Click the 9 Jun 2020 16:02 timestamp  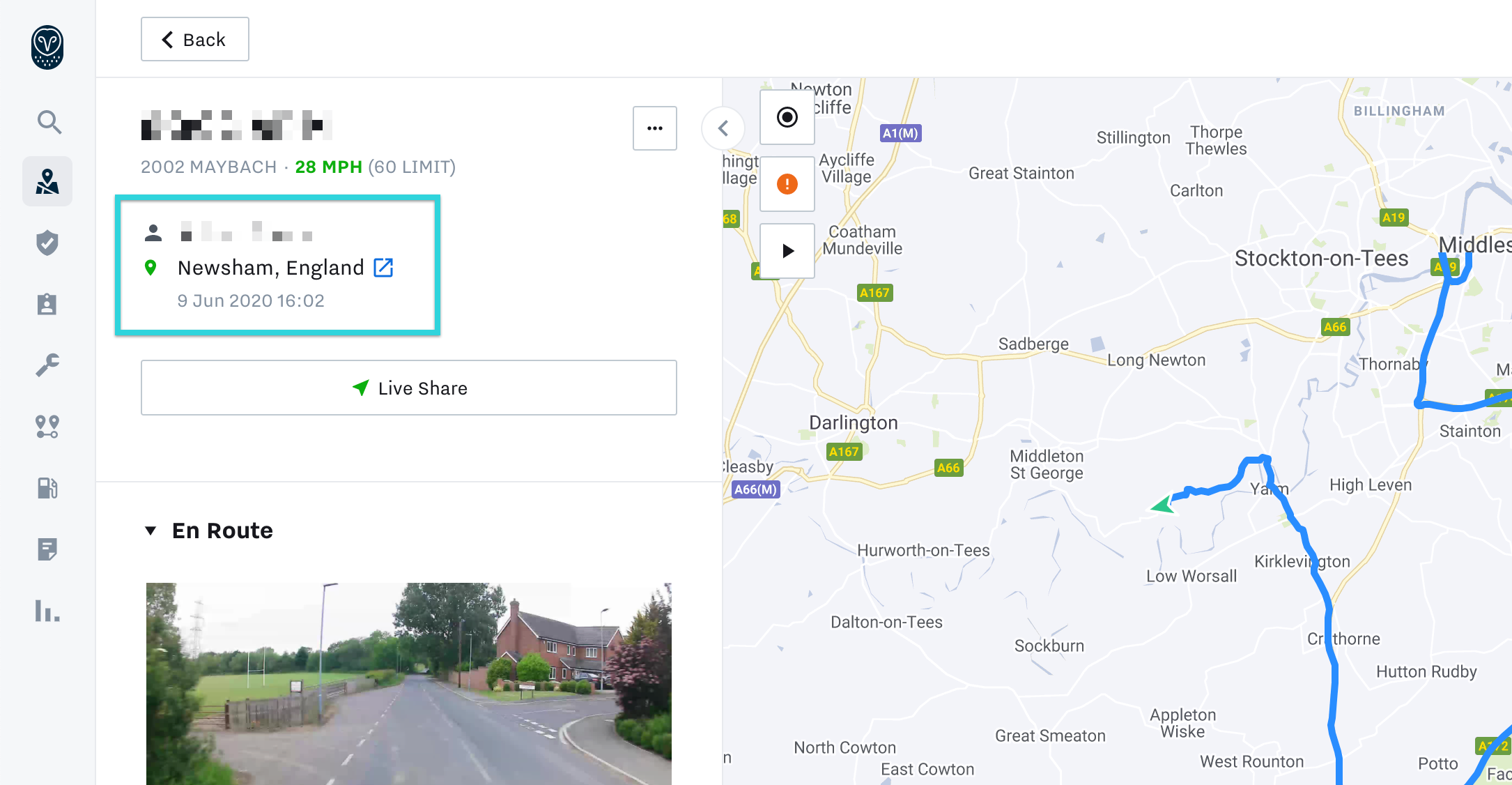coord(251,300)
